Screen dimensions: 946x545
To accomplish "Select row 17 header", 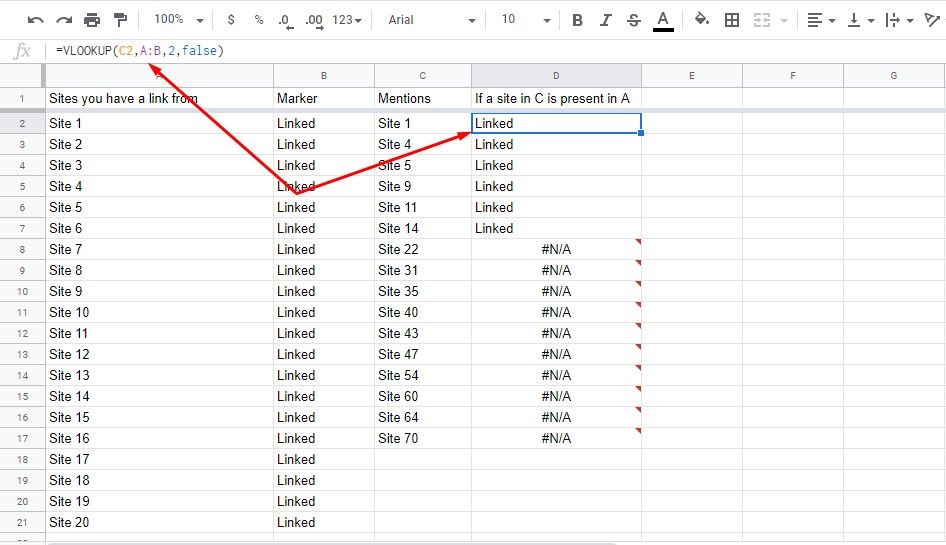I will [22, 438].
